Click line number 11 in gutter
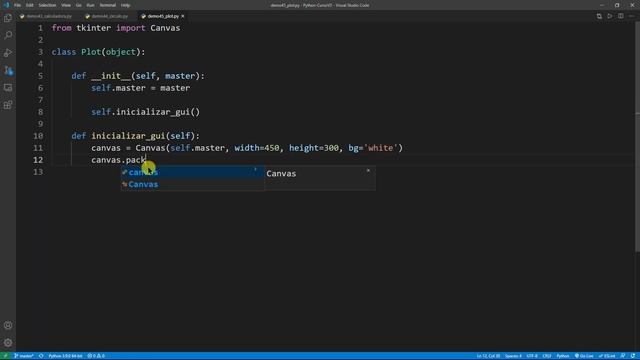This screenshot has height=360, width=640. pyautogui.click(x=38, y=148)
